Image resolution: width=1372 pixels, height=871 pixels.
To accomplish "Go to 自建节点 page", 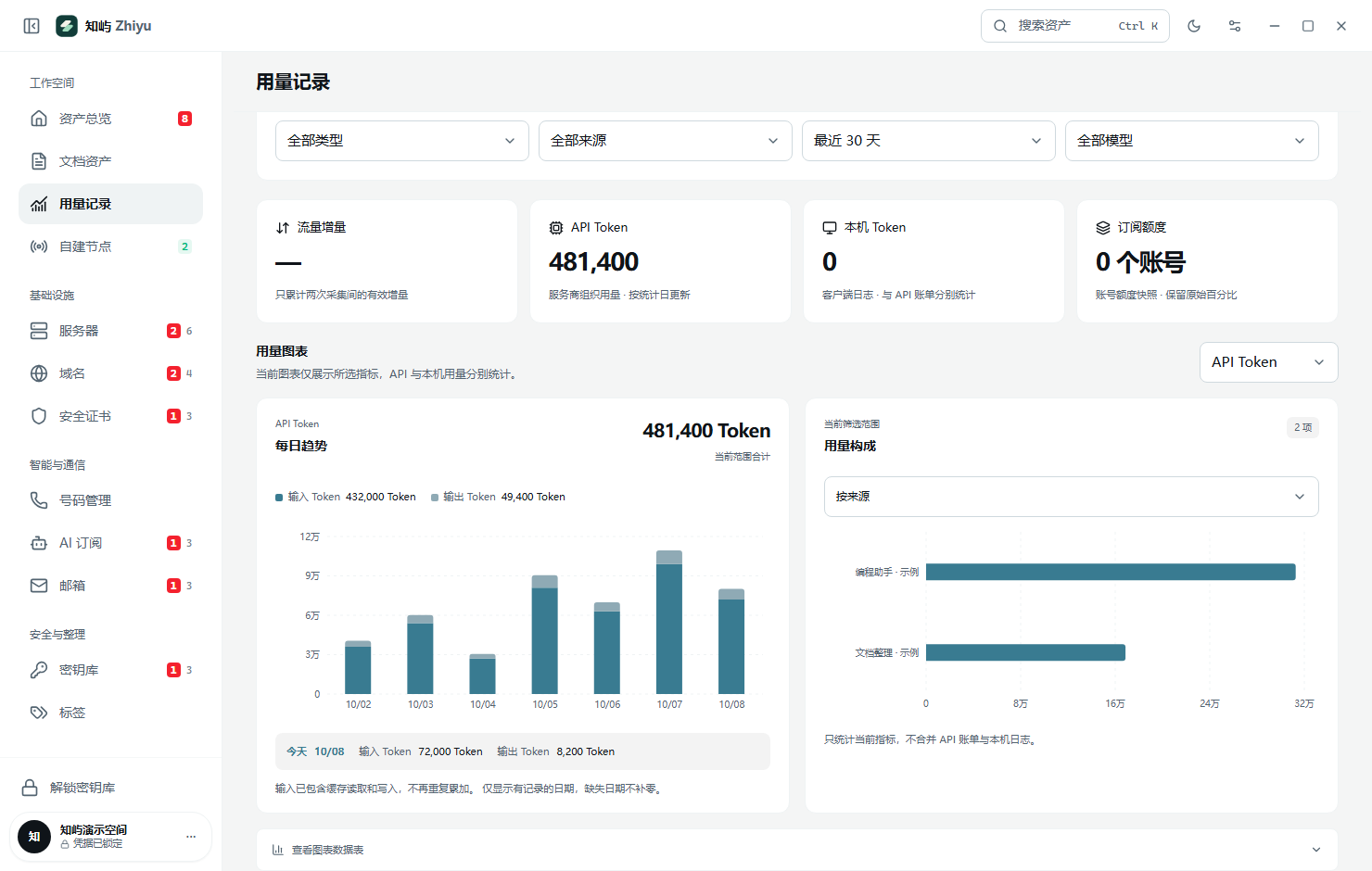I will point(110,246).
